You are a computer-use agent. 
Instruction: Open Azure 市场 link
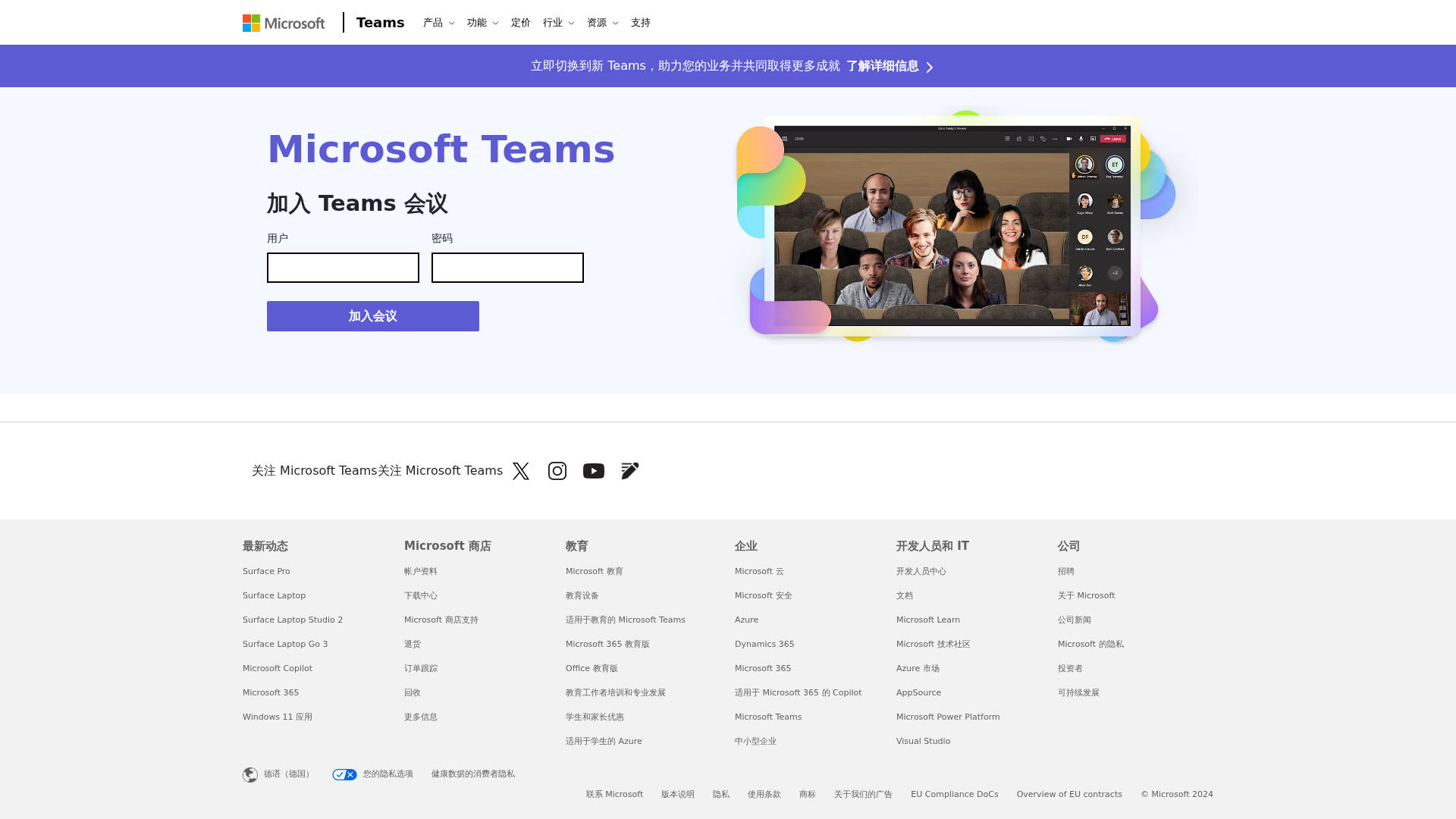pos(918,668)
